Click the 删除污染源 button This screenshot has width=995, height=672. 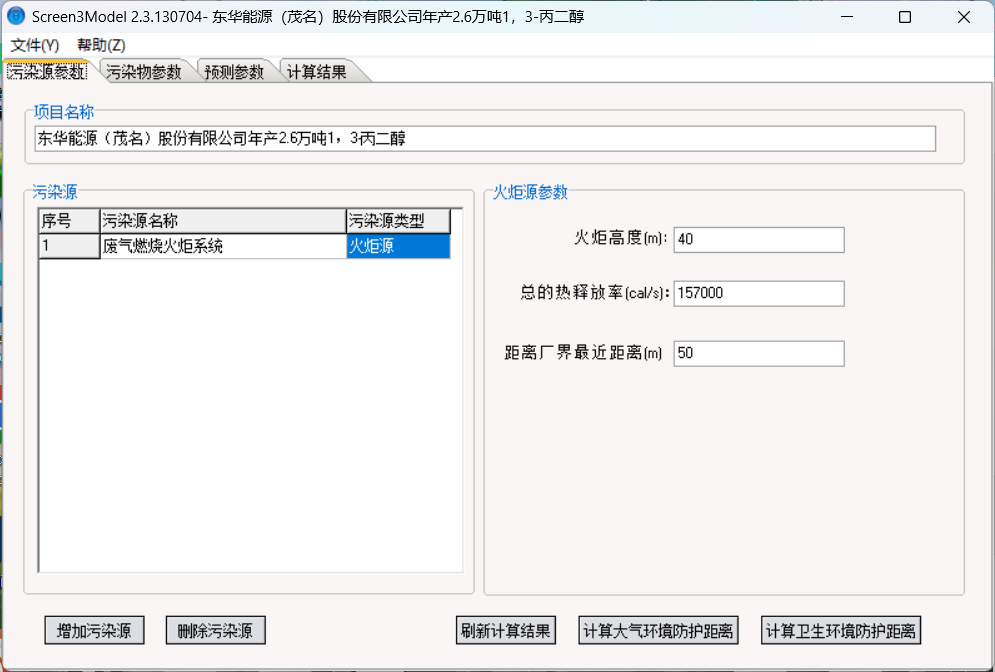pos(216,630)
